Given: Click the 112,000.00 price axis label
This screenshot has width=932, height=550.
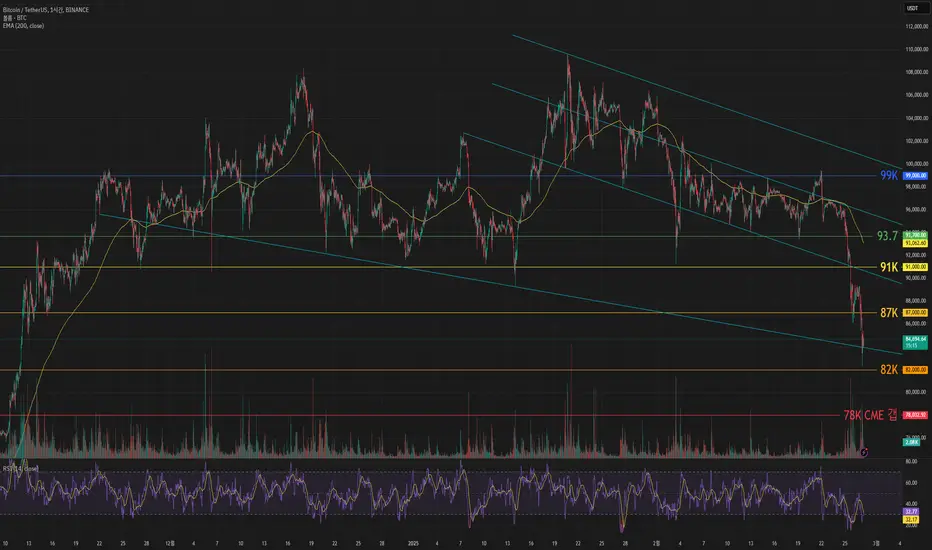Looking at the screenshot, I should tap(916, 26).
